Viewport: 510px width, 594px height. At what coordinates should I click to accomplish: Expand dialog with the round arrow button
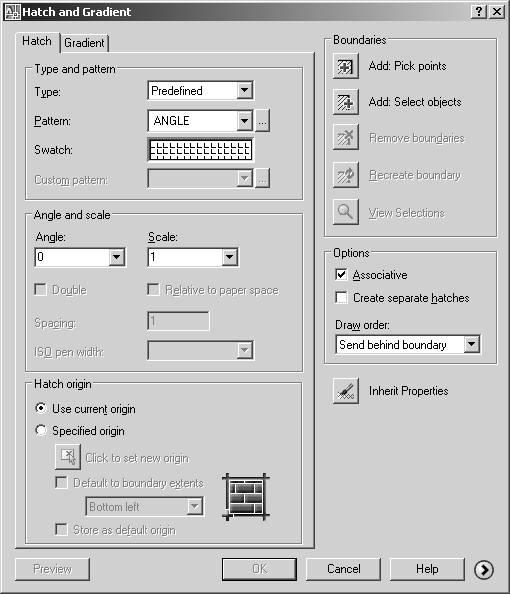[x=484, y=569]
